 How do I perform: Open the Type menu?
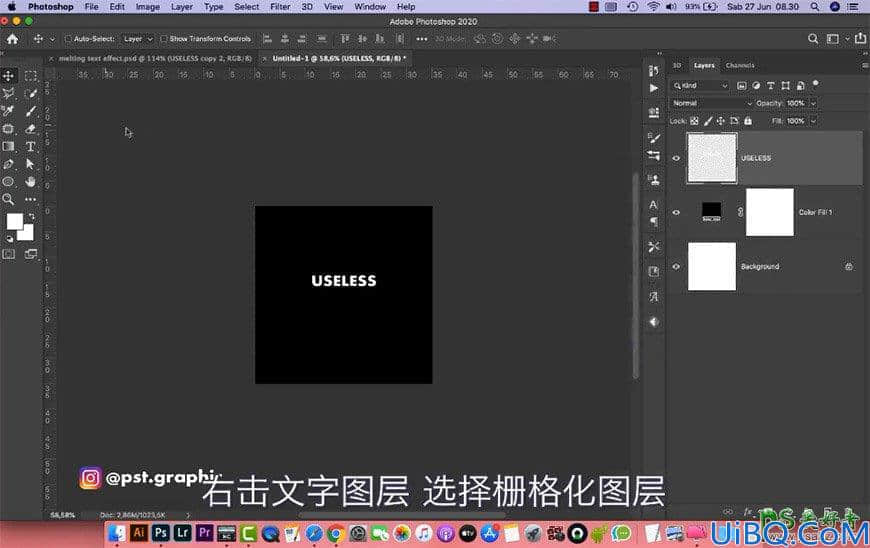point(213,7)
